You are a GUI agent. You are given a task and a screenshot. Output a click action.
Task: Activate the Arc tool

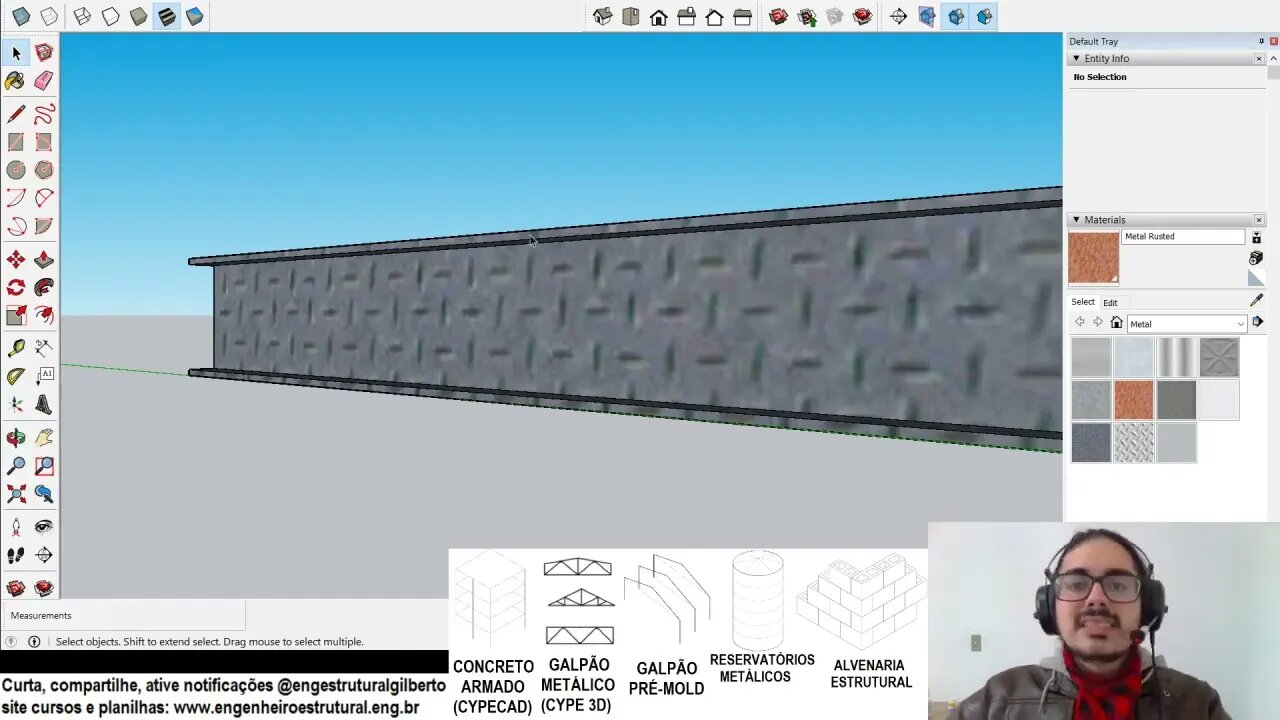click(x=16, y=199)
